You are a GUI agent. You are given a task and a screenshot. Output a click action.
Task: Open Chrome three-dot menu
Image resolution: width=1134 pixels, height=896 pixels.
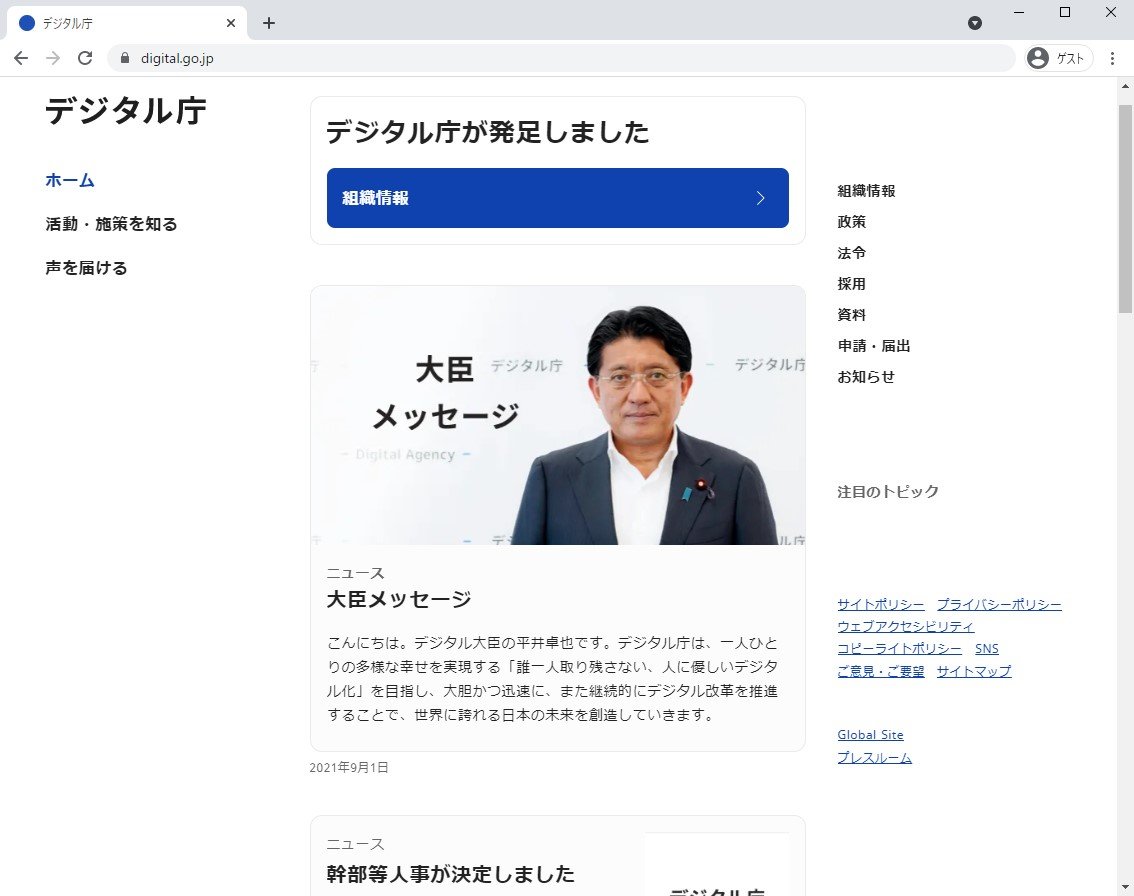pyautogui.click(x=1112, y=58)
